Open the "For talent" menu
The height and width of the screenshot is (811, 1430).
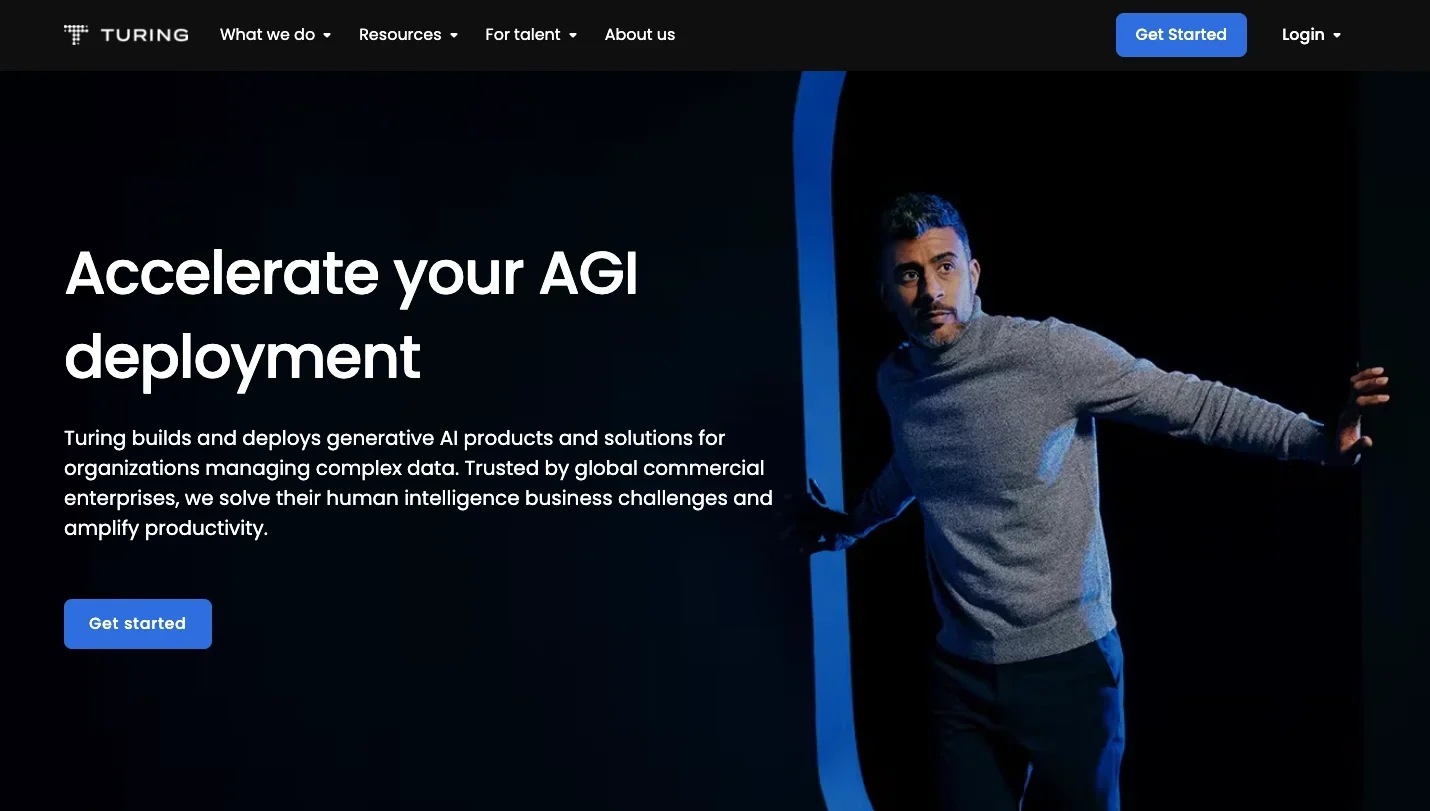click(522, 35)
